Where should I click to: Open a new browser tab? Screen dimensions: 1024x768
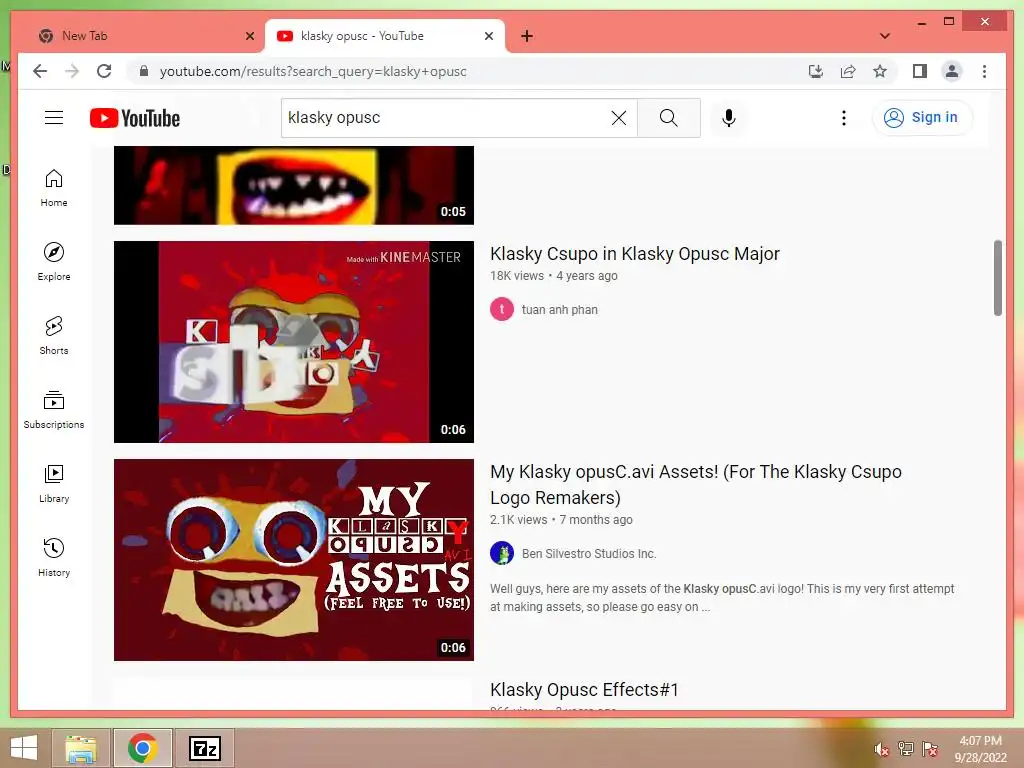point(527,36)
